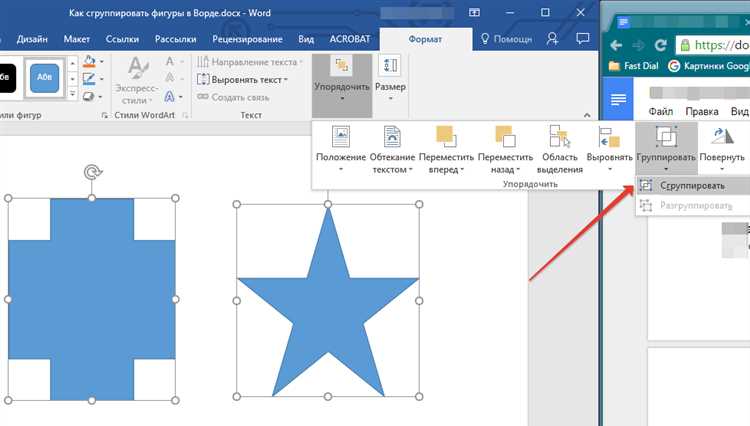Select the blue cross shape
This screenshot has width=750, height=426.
(x=92, y=299)
